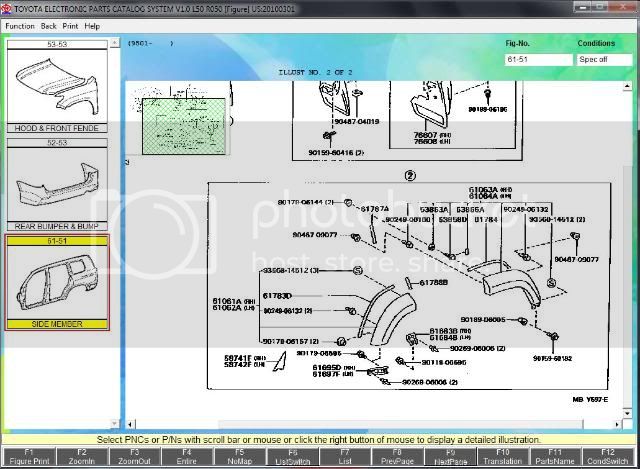Select part number 90189-06095

483,320
